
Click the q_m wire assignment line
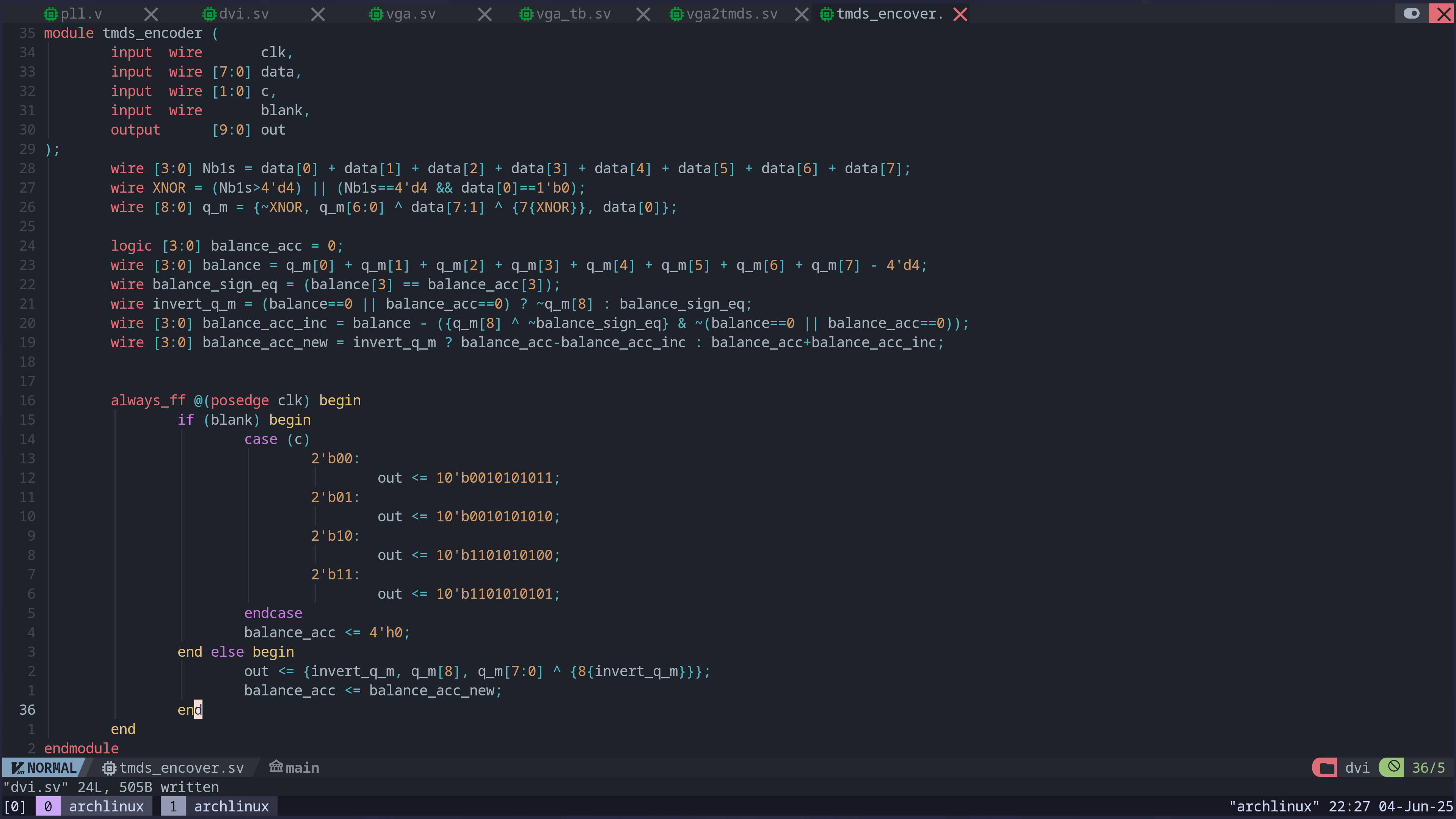coord(394,207)
